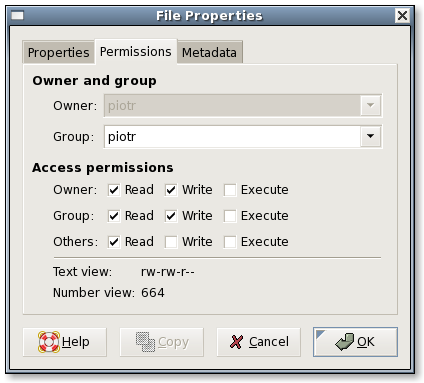Click the lifebuoy Help icon
The image size is (424, 383).
click(x=49, y=342)
